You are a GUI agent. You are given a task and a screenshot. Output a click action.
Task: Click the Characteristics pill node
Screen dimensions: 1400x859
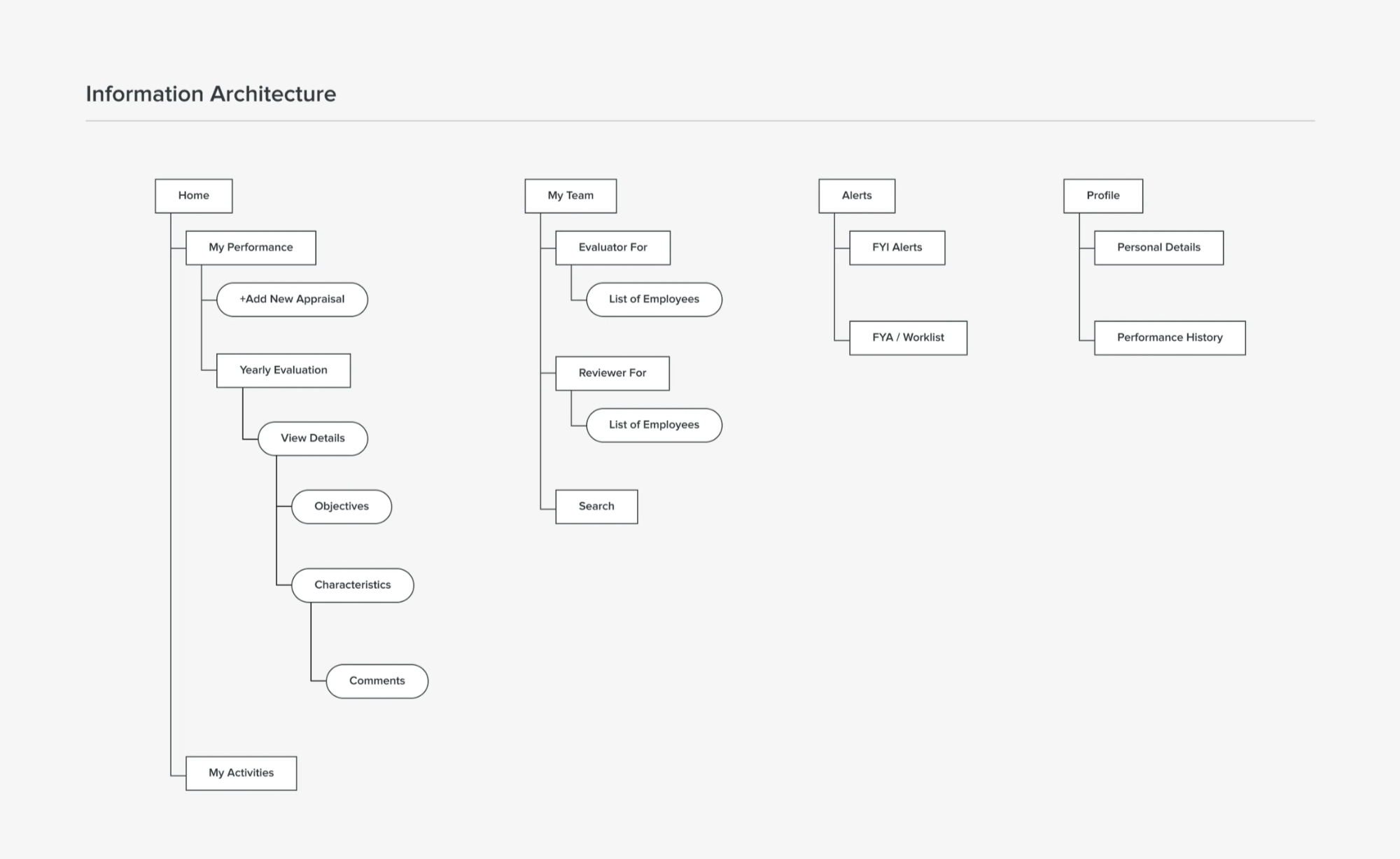click(x=353, y=585)
